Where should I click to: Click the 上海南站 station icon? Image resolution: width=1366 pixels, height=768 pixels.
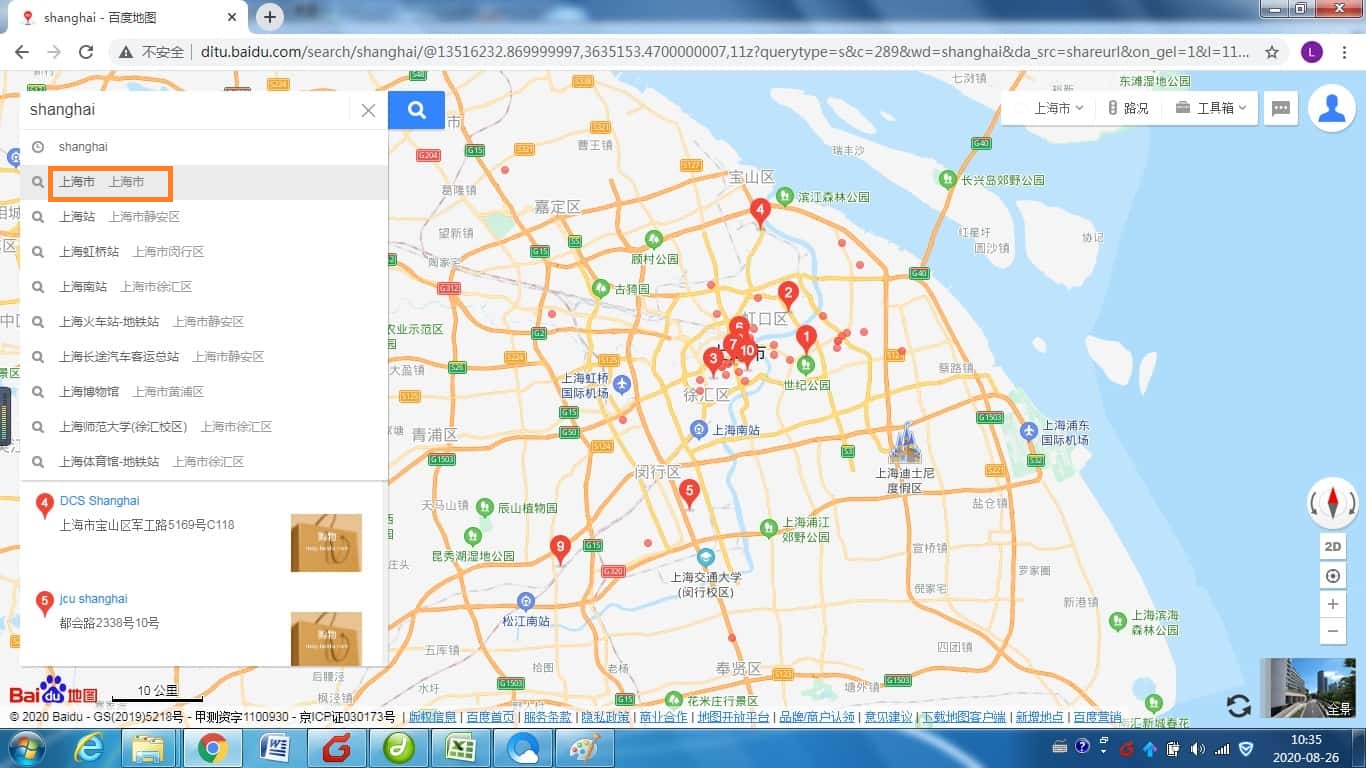click(x=699, y=430)
